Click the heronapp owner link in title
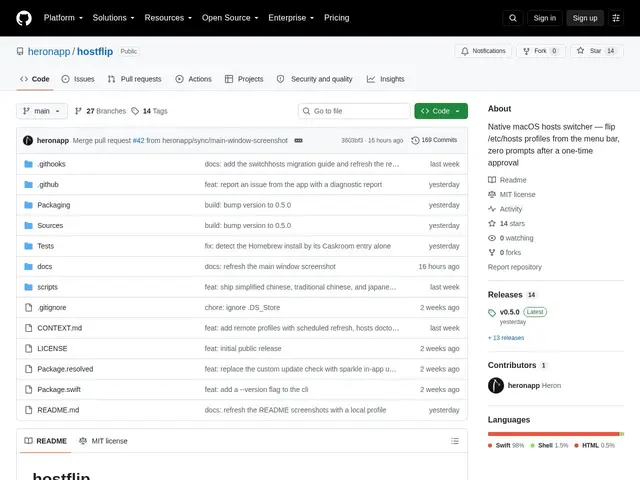Image resolution: width=640 pixels, height=480 pixels. tap(49, 51)
